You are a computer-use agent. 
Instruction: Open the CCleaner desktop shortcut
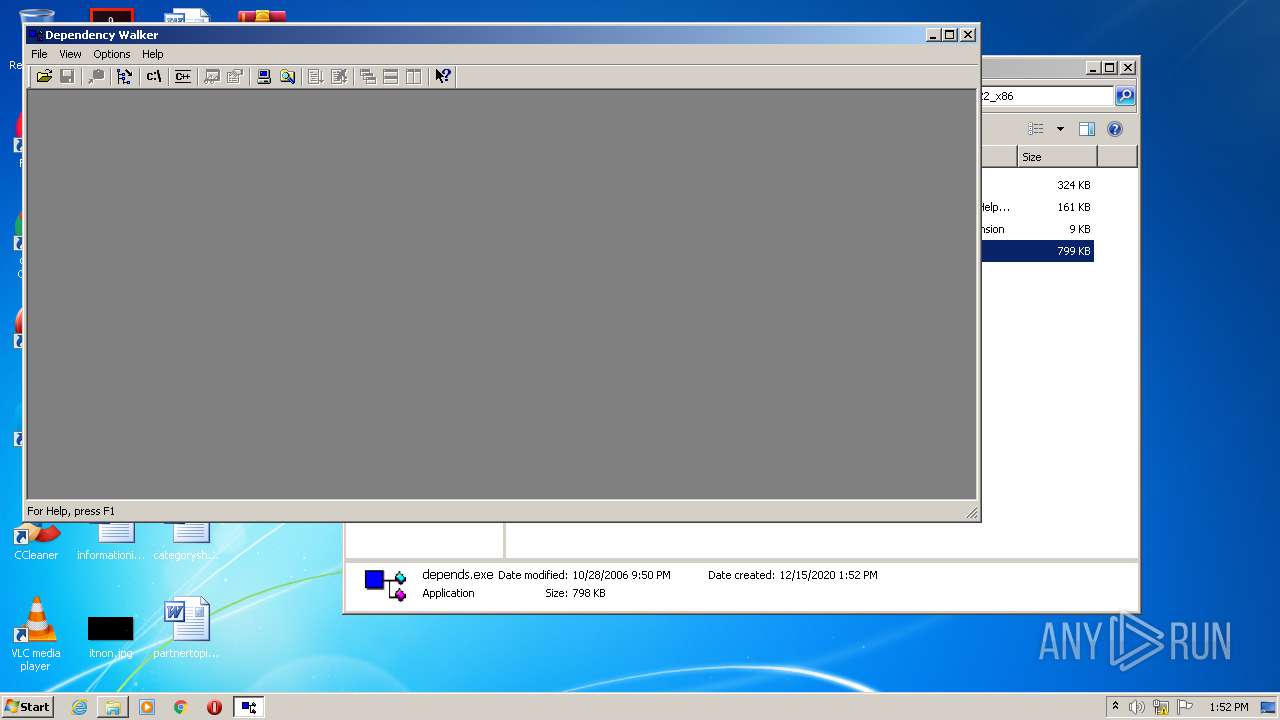36,540
